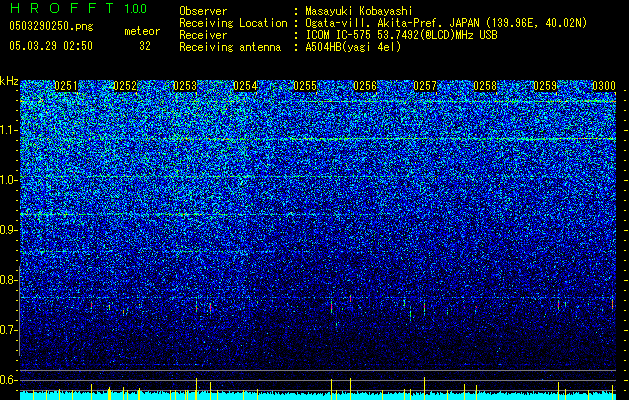This screenshot has width=629, height=400.
Task: Click the 0300 time marker
Action: click(604, 86)
